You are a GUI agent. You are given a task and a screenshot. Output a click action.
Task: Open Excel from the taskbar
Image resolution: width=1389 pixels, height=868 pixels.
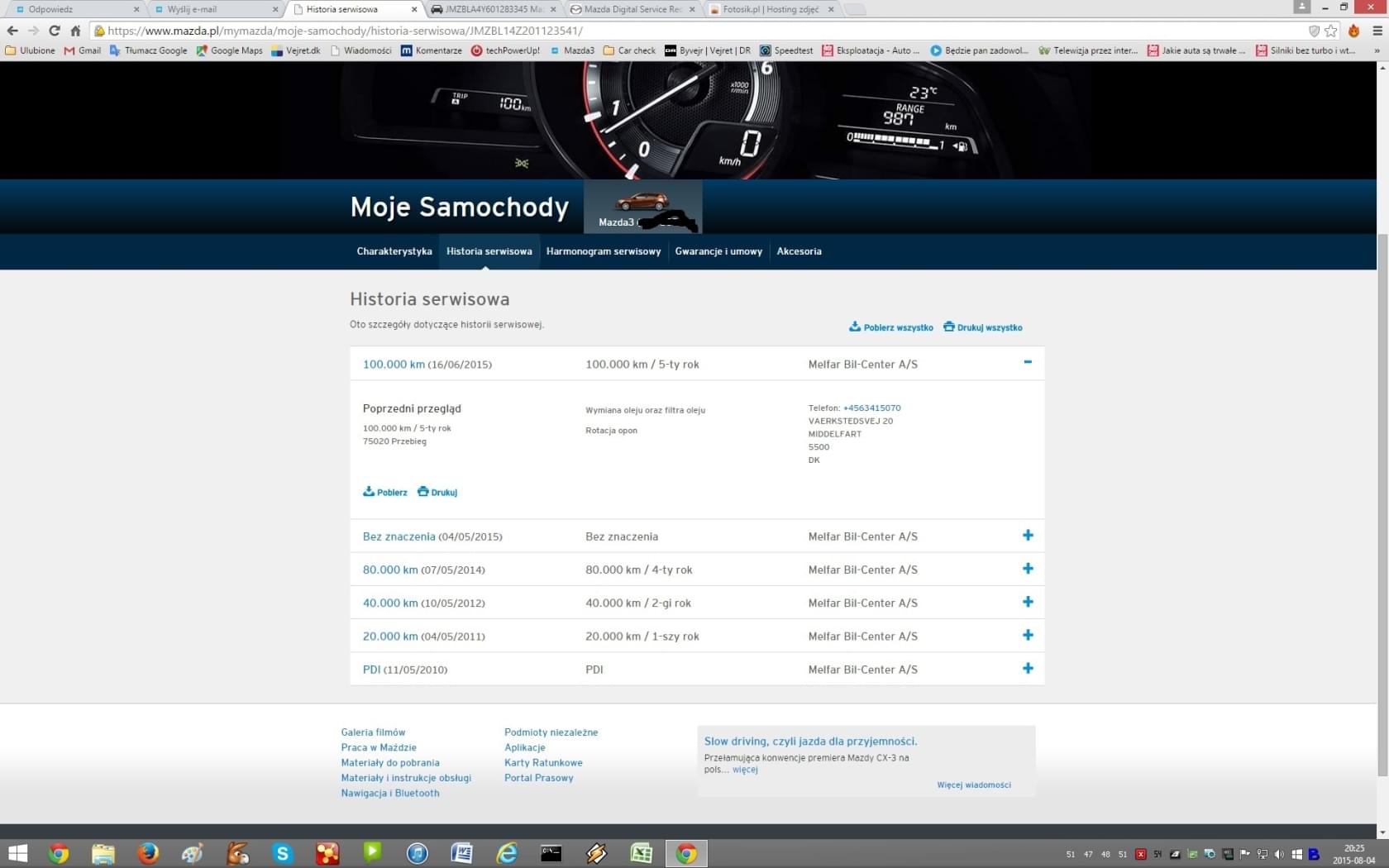[x=641, y=853]
